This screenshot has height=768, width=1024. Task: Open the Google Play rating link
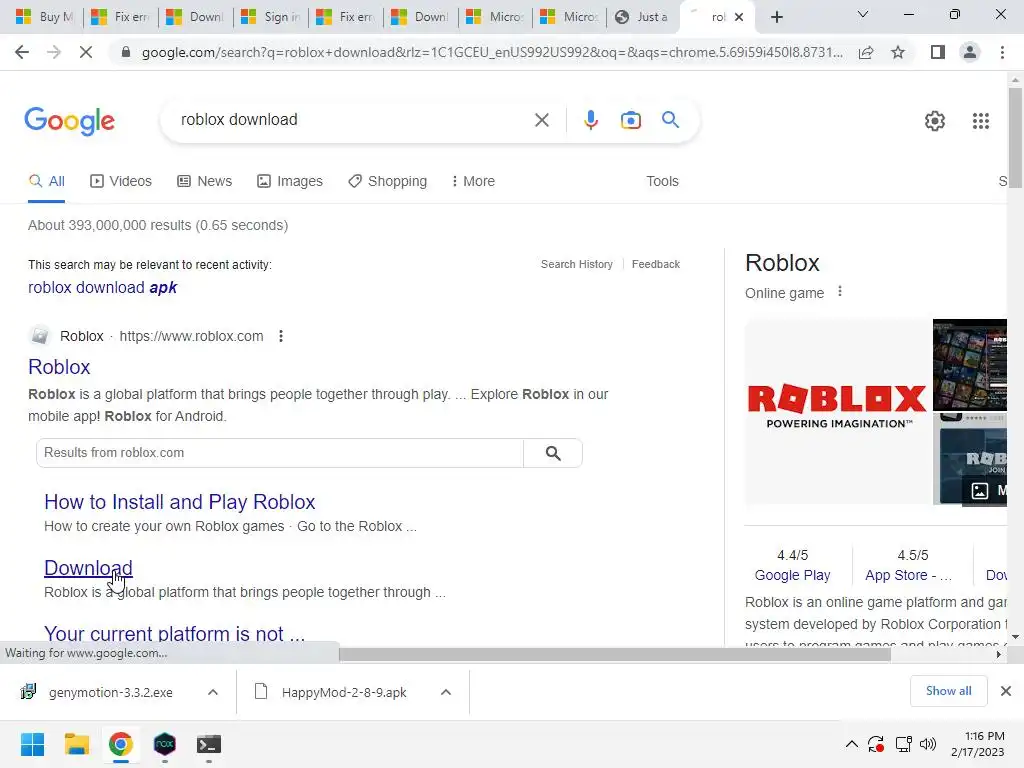pos(792,575)
